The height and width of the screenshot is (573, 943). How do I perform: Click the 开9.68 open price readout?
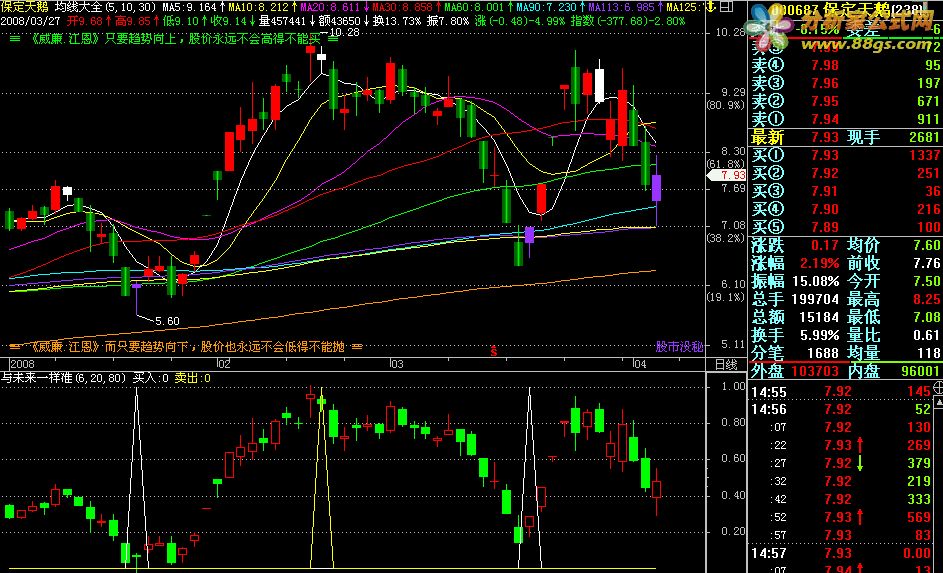(85, 21)
